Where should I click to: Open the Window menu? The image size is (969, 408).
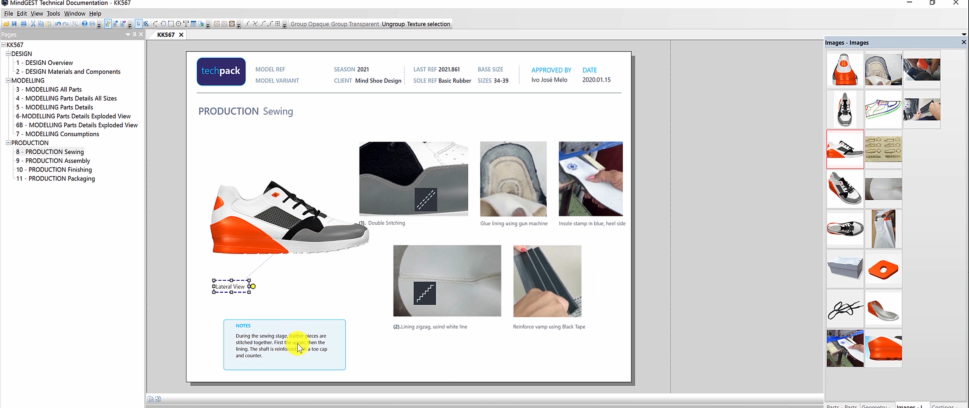(x=75, y=14)
